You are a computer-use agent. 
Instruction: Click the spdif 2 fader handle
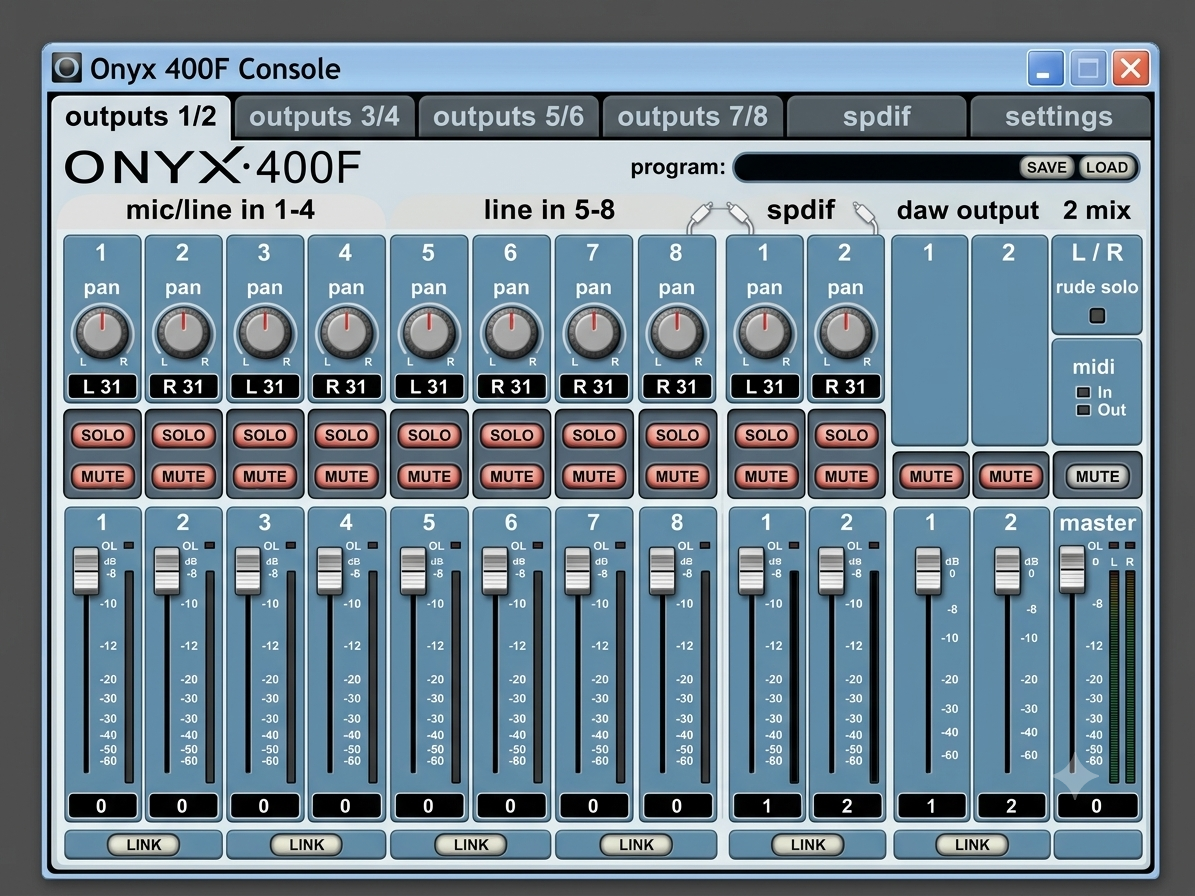point(831,570)
